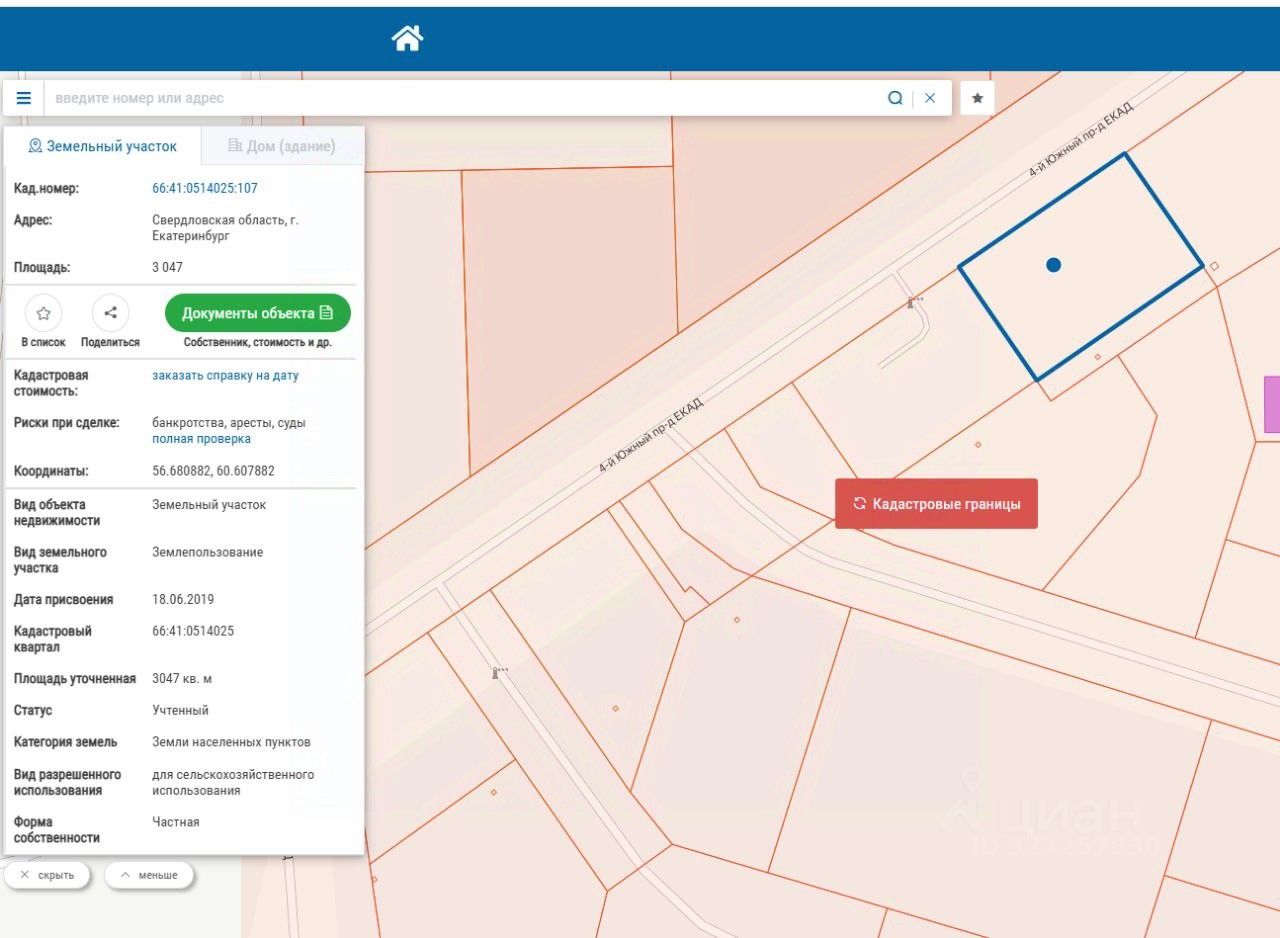This screenshot has width=1280, height=938.
Task: Click blue dot marker on selected parcel
Action: pyautogui.click(x=1053, y=265)
